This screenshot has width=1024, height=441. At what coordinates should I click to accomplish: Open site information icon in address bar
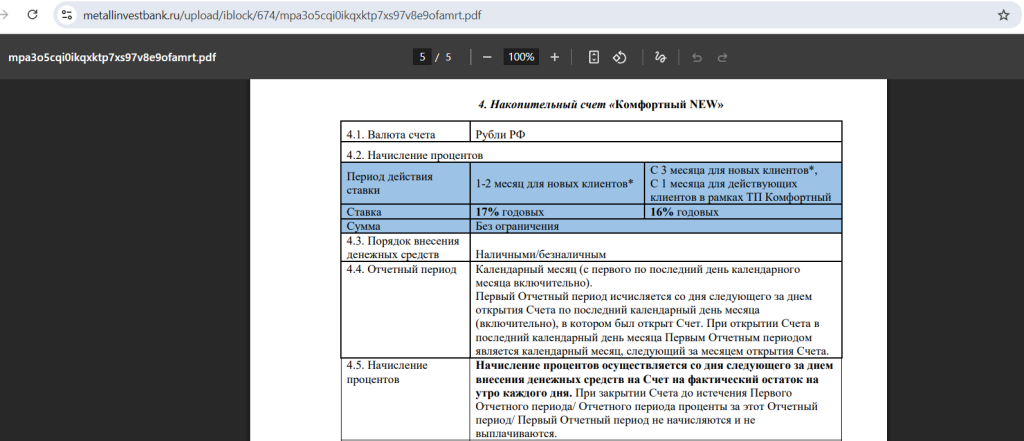tap(66, 15)
